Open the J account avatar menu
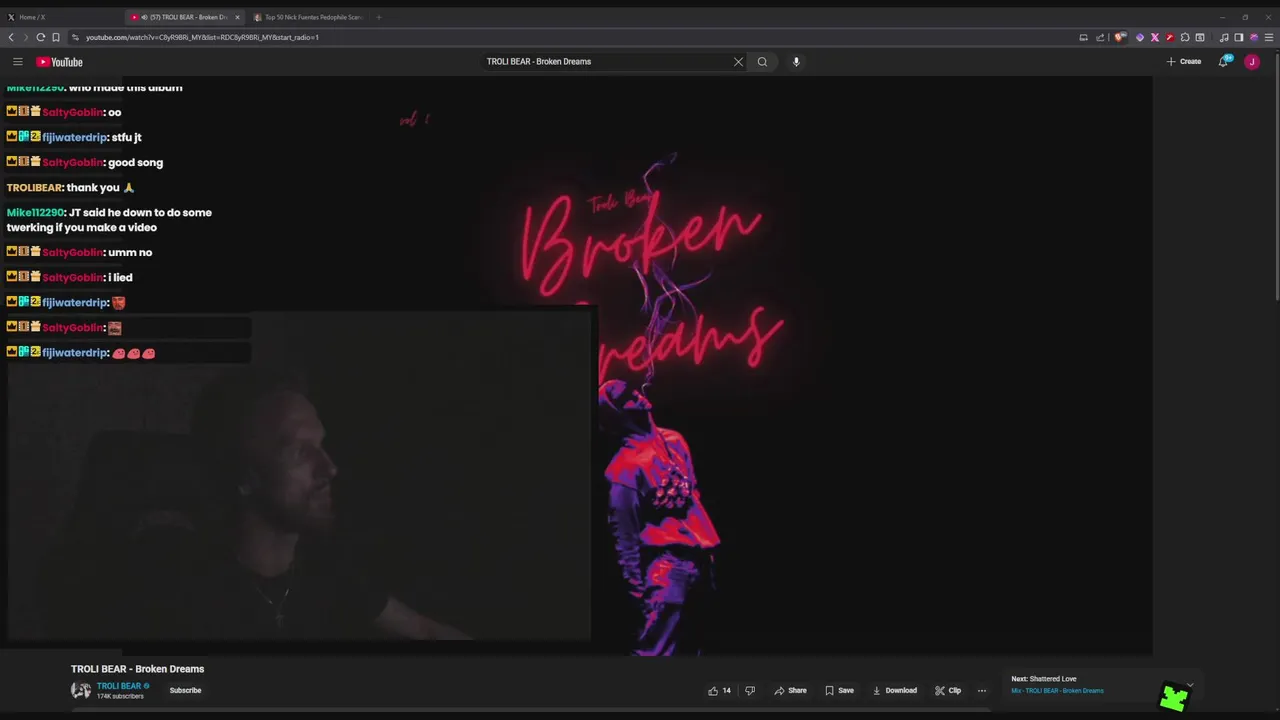This screenshot has height=720, width=1280. pos(1251,62)
